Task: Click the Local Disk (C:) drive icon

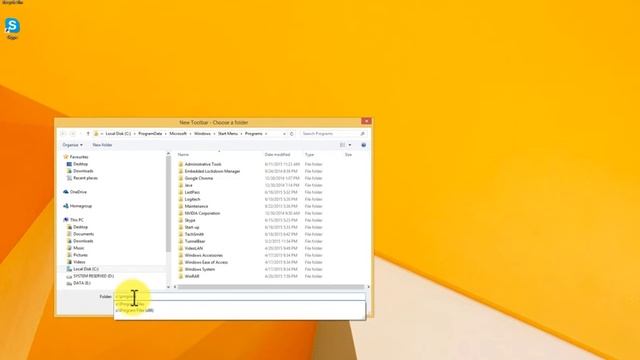Action: [x=69, y=269]
